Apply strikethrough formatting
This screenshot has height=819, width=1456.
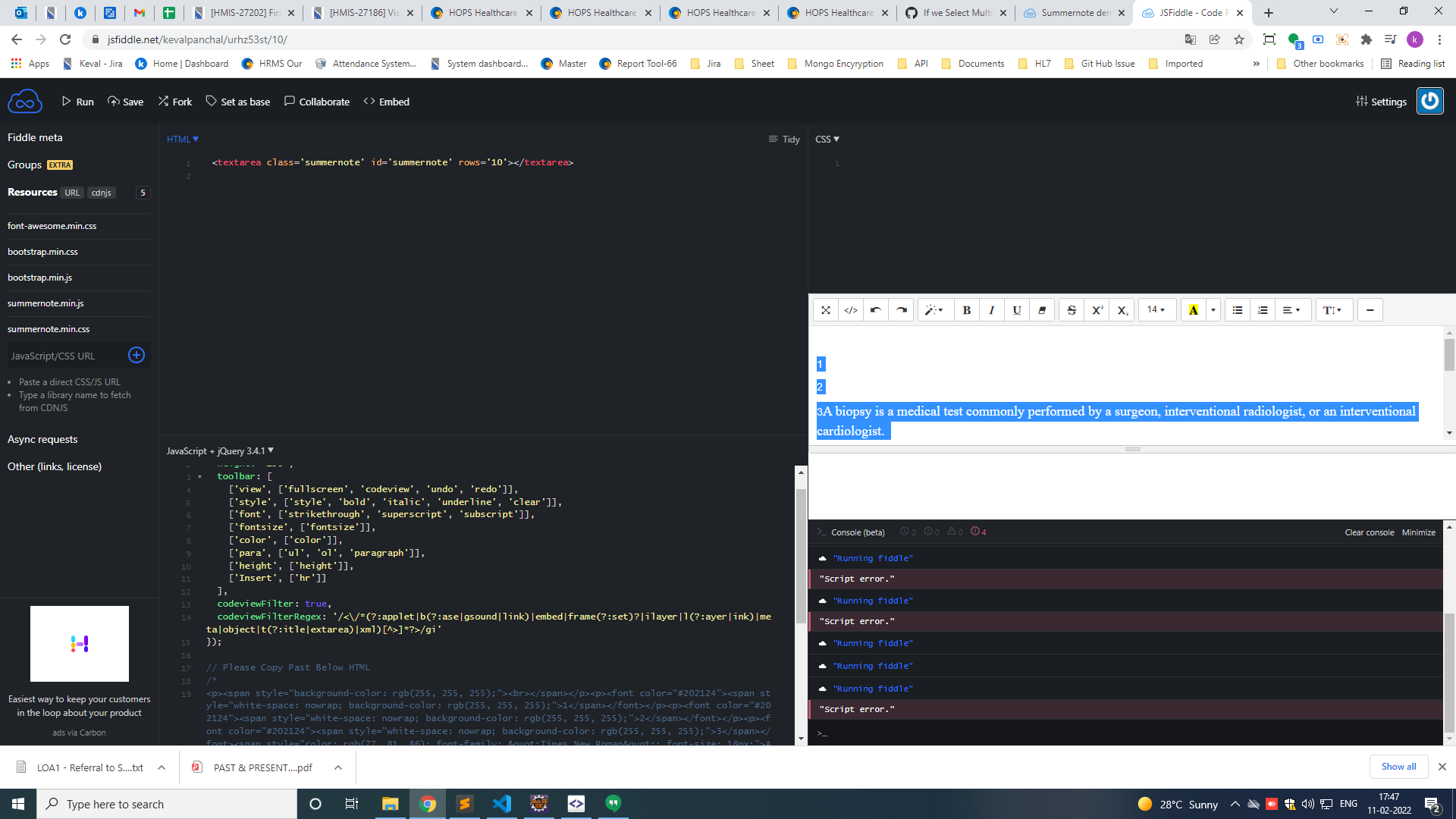click(x=1072, y=310)
